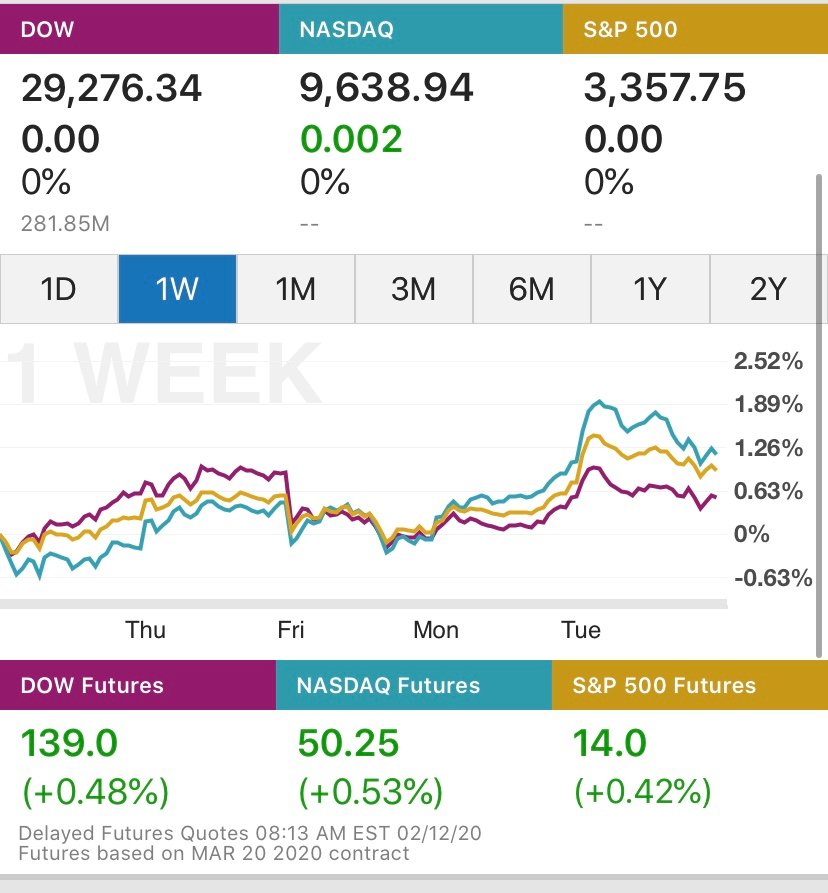Image resolution: width=828 pixels, height=893 pixels.
Task: Switch chart to 3M range
Action: point(414,289)
